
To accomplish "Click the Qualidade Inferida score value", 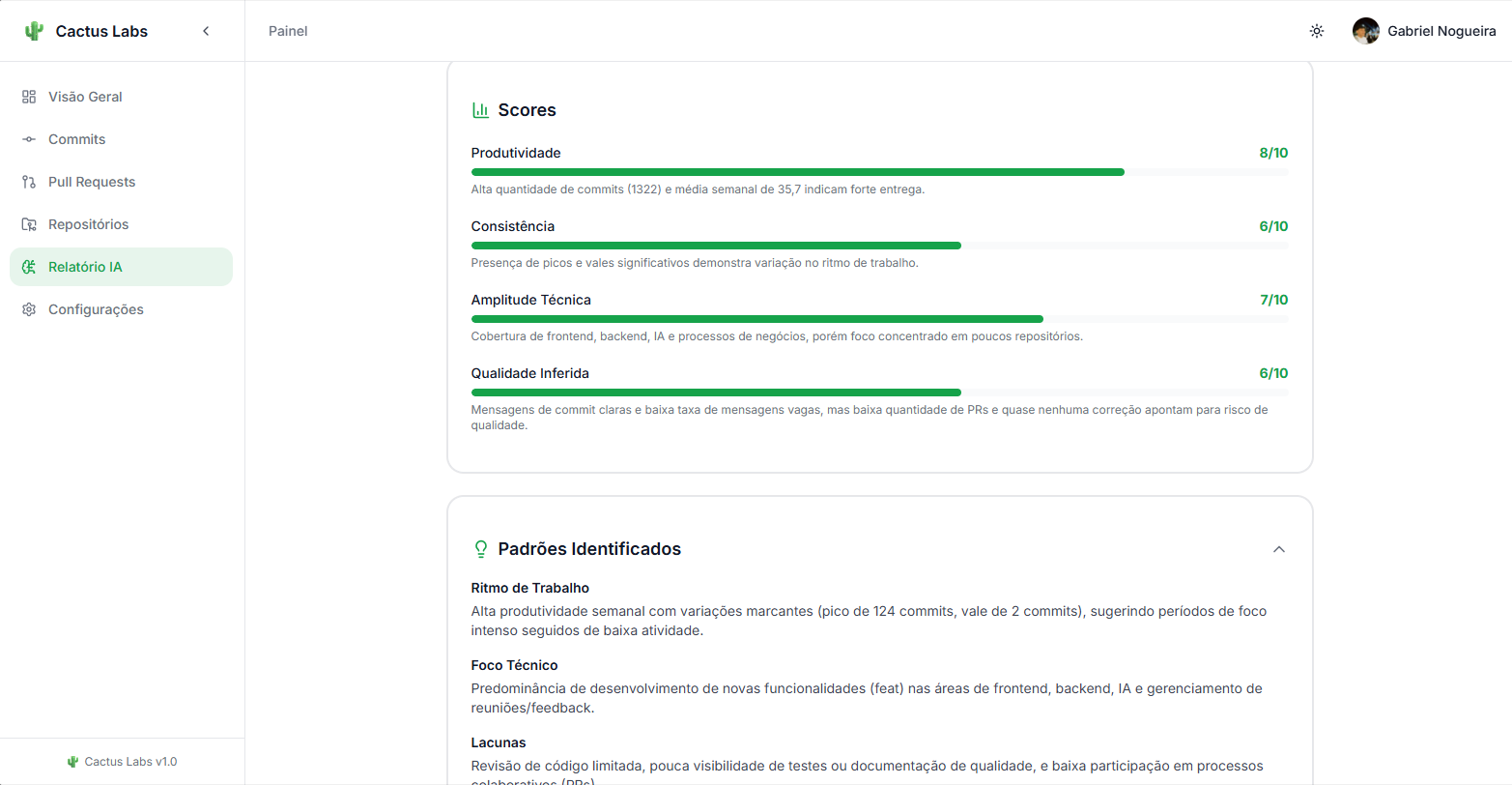I will click(x=1274, y=373).
